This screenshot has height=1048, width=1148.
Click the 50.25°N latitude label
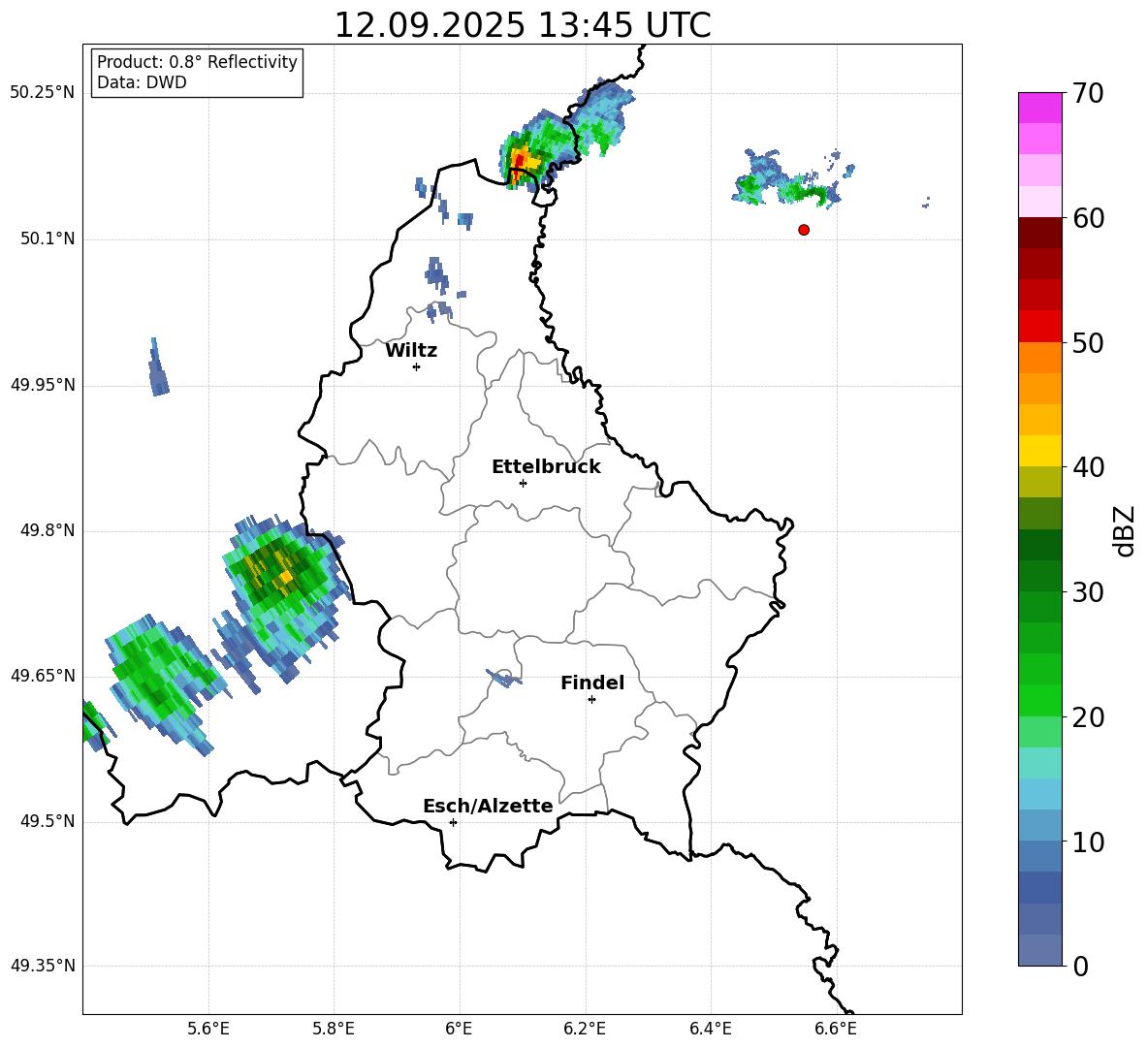(43, 93)
